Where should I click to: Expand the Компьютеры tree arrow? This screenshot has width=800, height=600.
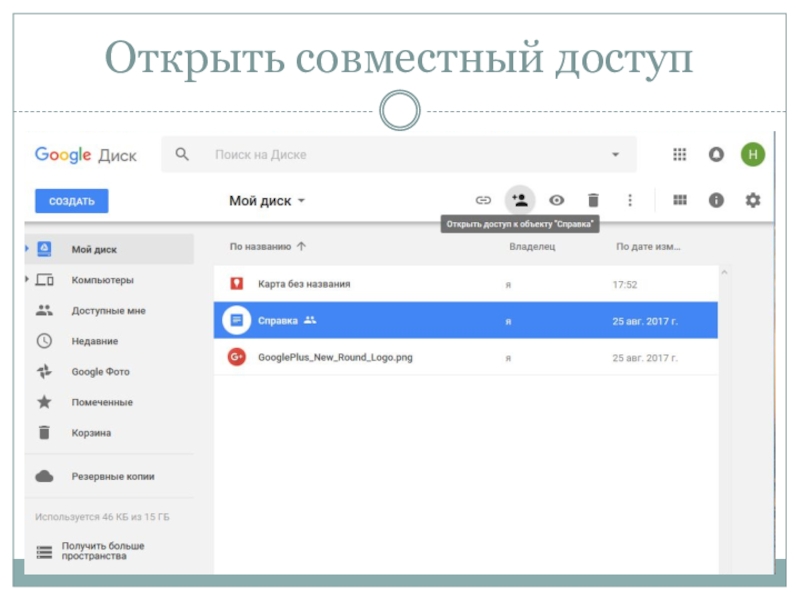pyautogui.click(x=27, y=279)
